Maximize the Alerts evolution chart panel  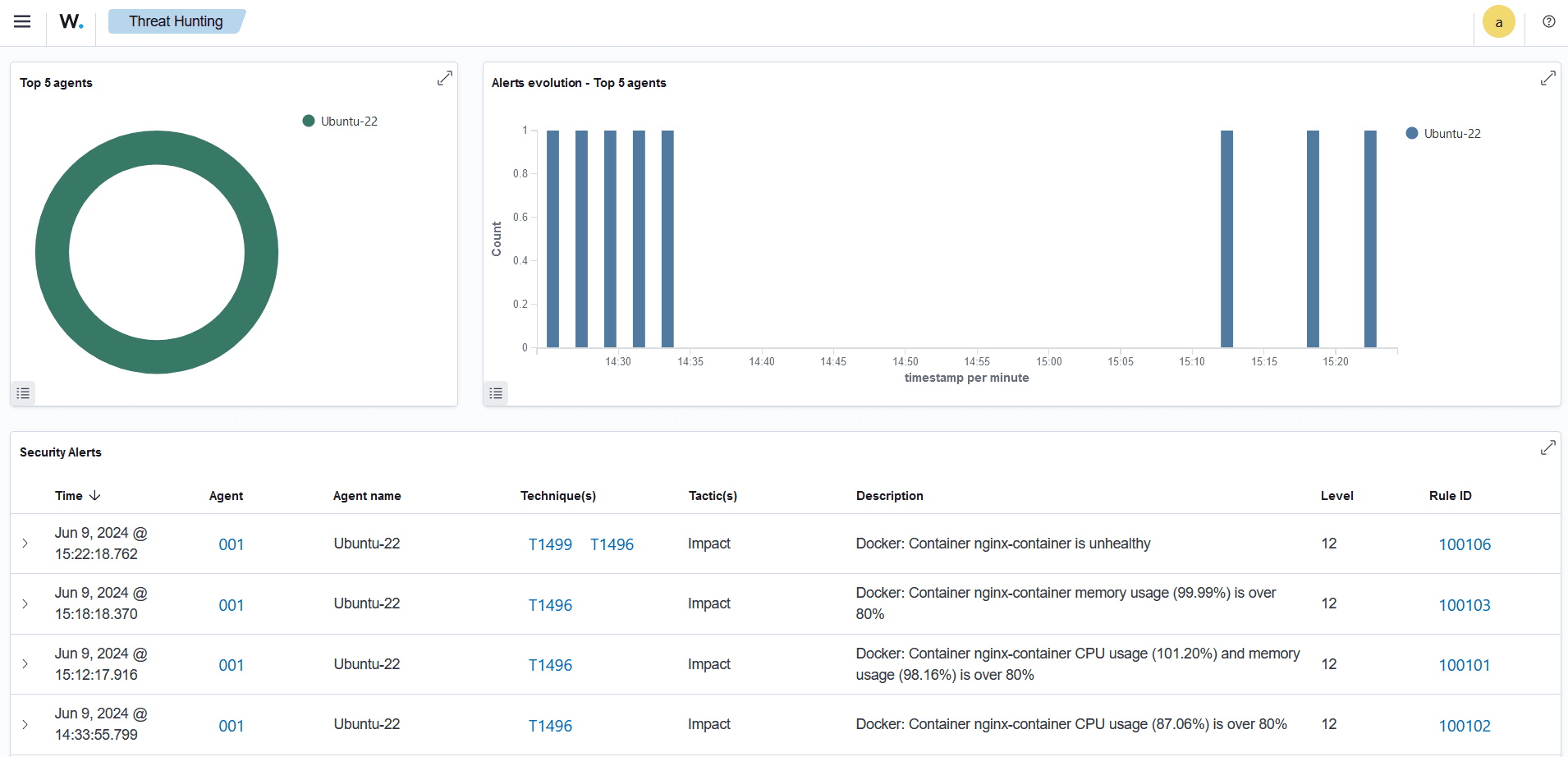(x=1547, y=78)
